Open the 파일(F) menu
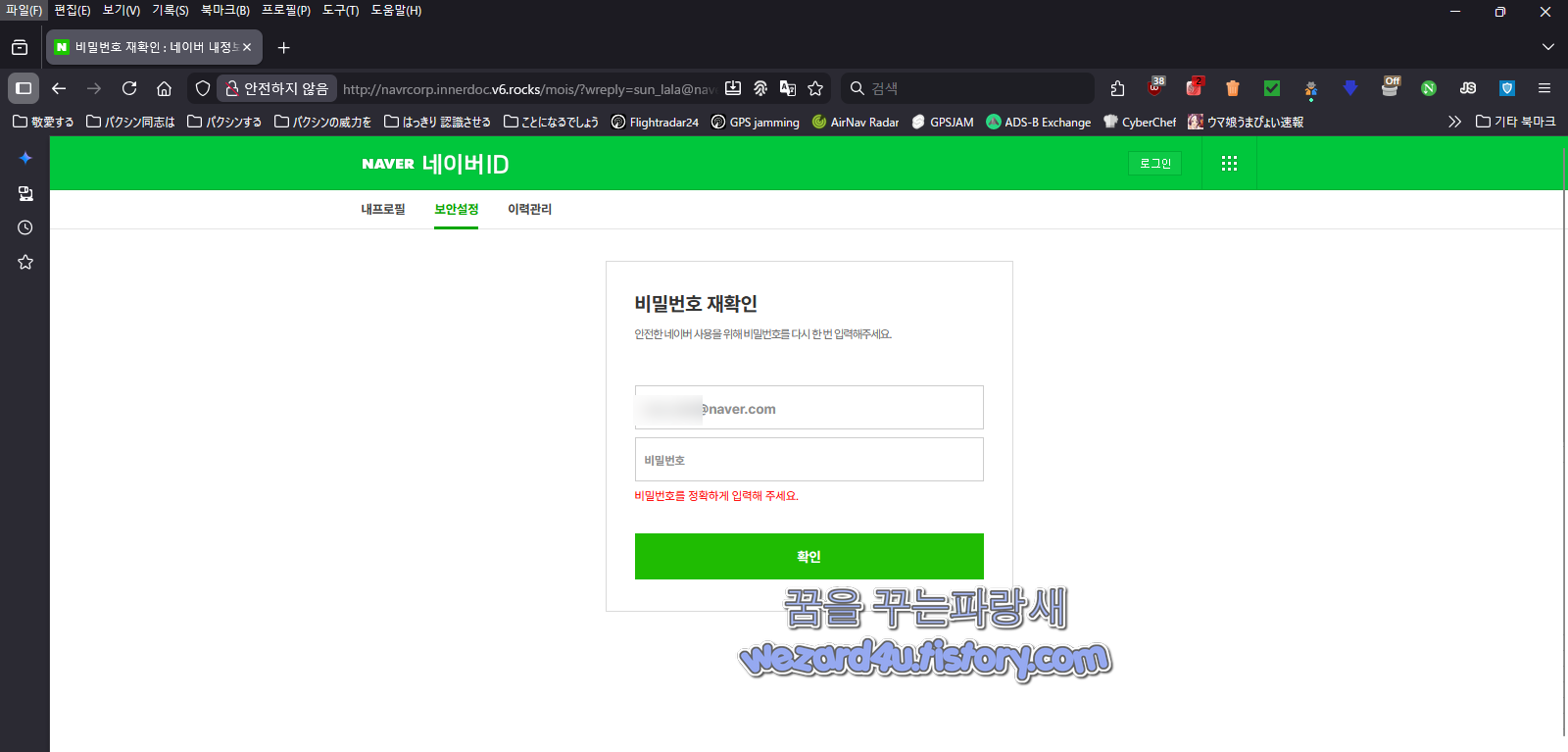 pyautogui.click(x=24, y=11)
